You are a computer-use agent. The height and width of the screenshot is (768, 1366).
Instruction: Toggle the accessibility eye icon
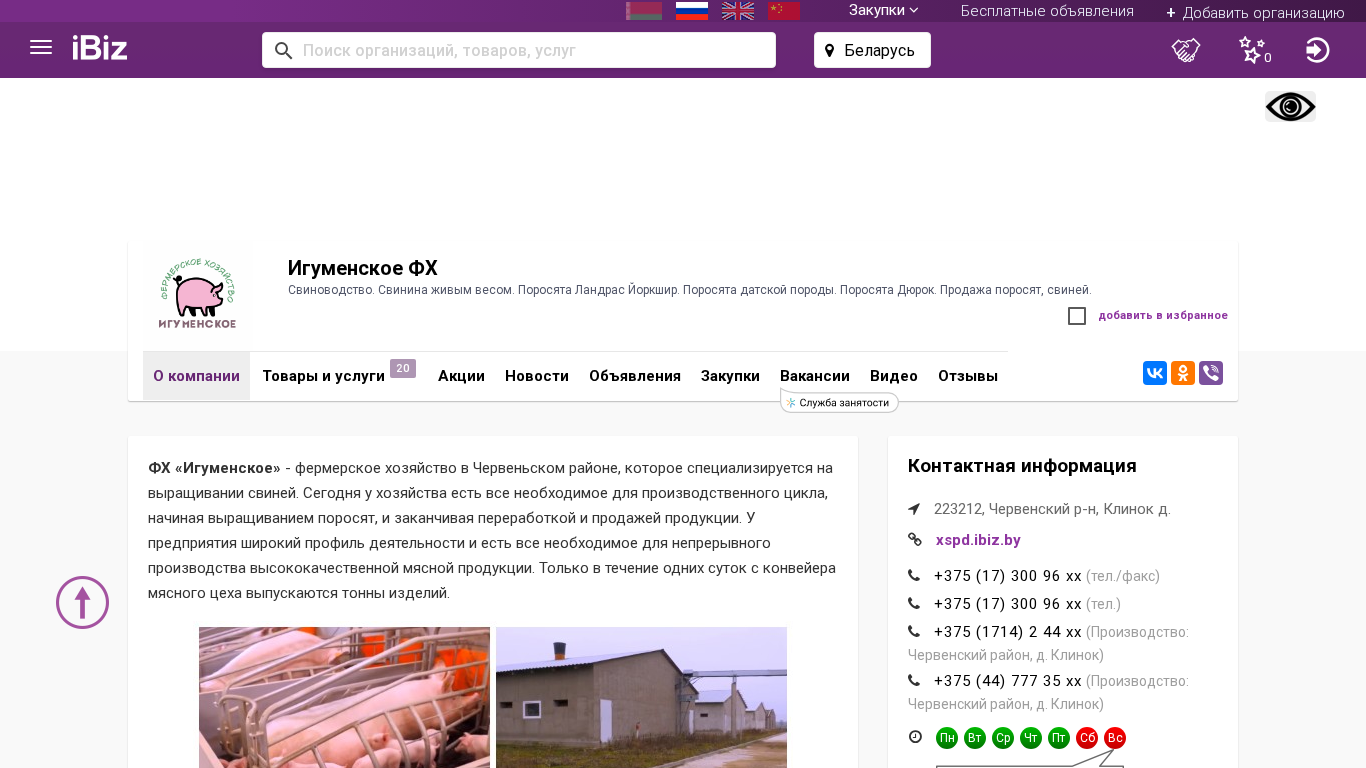pyautogui.click(x=1290, y=107)
